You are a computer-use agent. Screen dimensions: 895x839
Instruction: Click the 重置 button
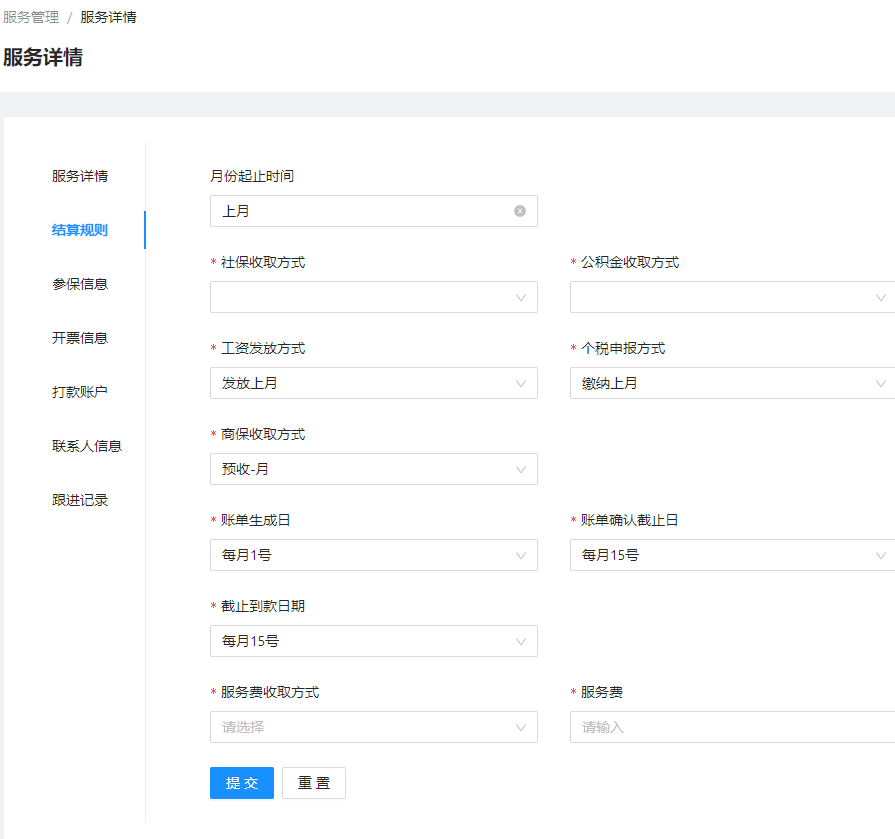(314, 783)
